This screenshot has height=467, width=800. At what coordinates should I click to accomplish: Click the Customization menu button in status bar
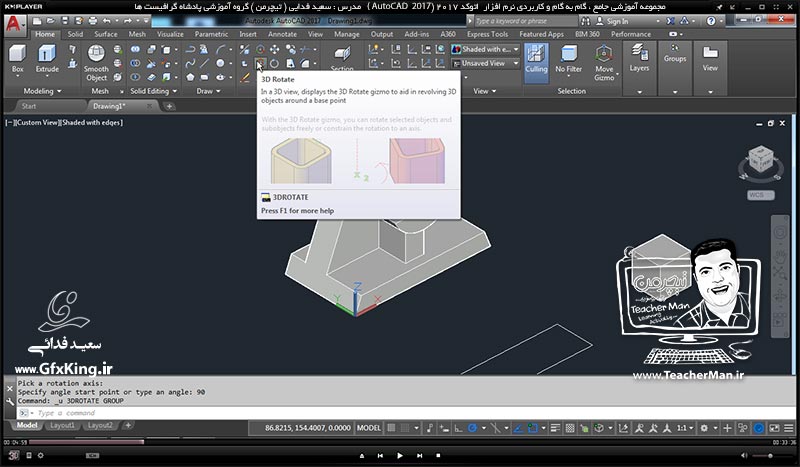(789, 428)
